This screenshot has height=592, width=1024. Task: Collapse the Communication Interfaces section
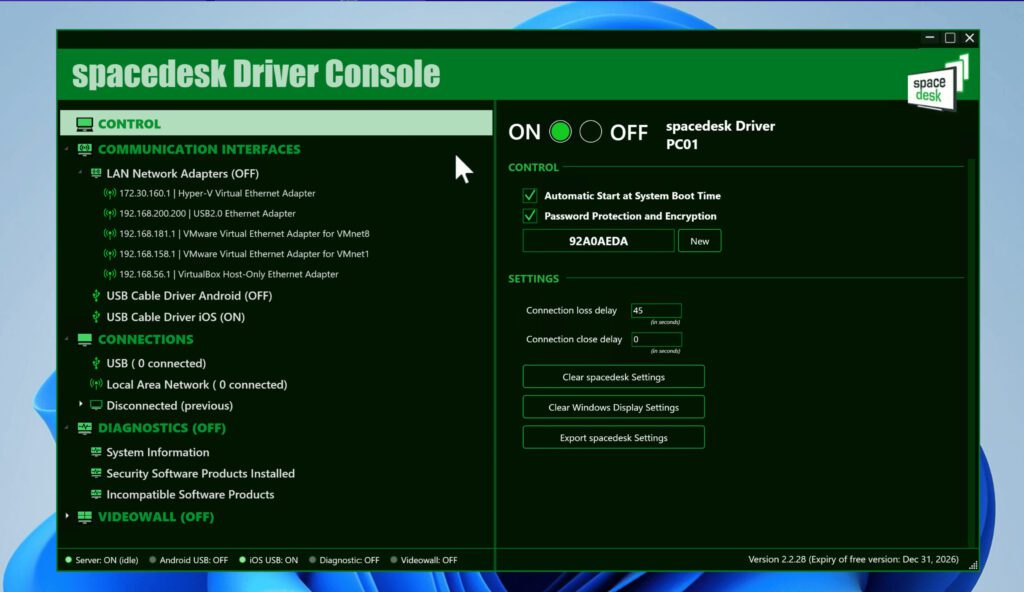coord(67,149)
